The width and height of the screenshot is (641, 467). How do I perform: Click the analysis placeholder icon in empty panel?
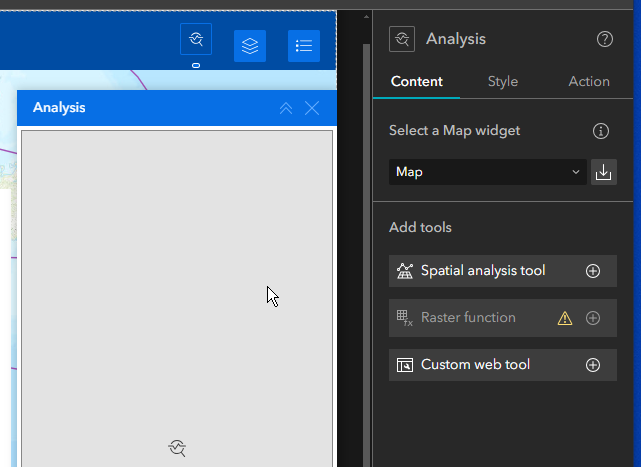click(177, 448)
